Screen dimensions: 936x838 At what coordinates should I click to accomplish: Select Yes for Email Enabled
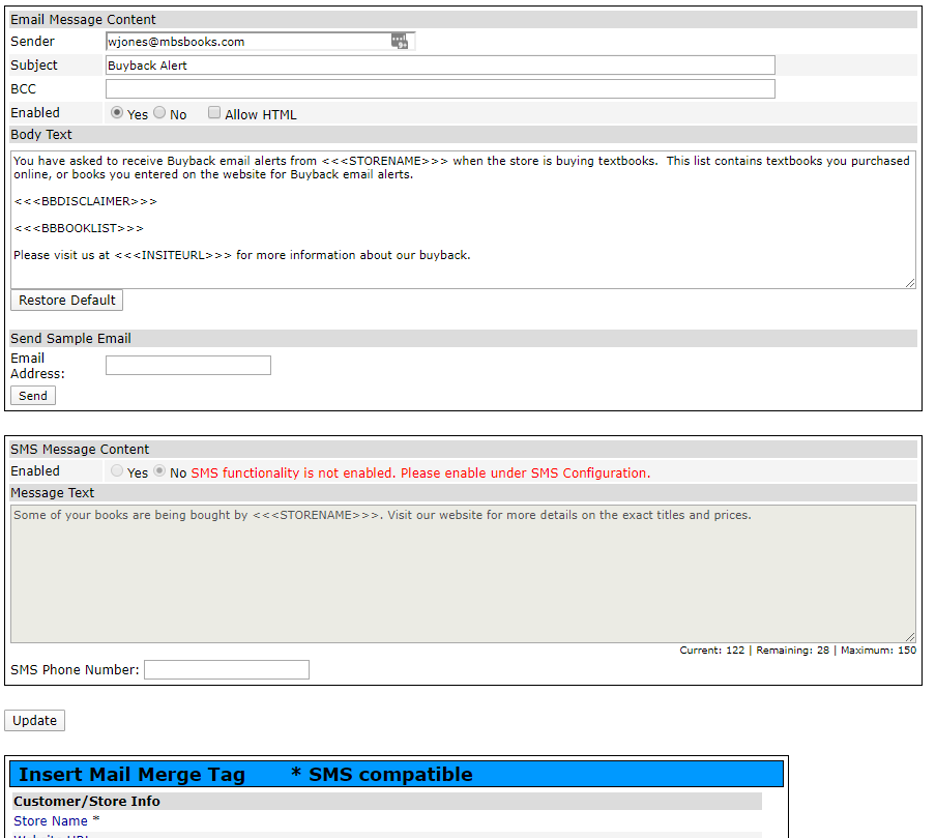point(117,114)
